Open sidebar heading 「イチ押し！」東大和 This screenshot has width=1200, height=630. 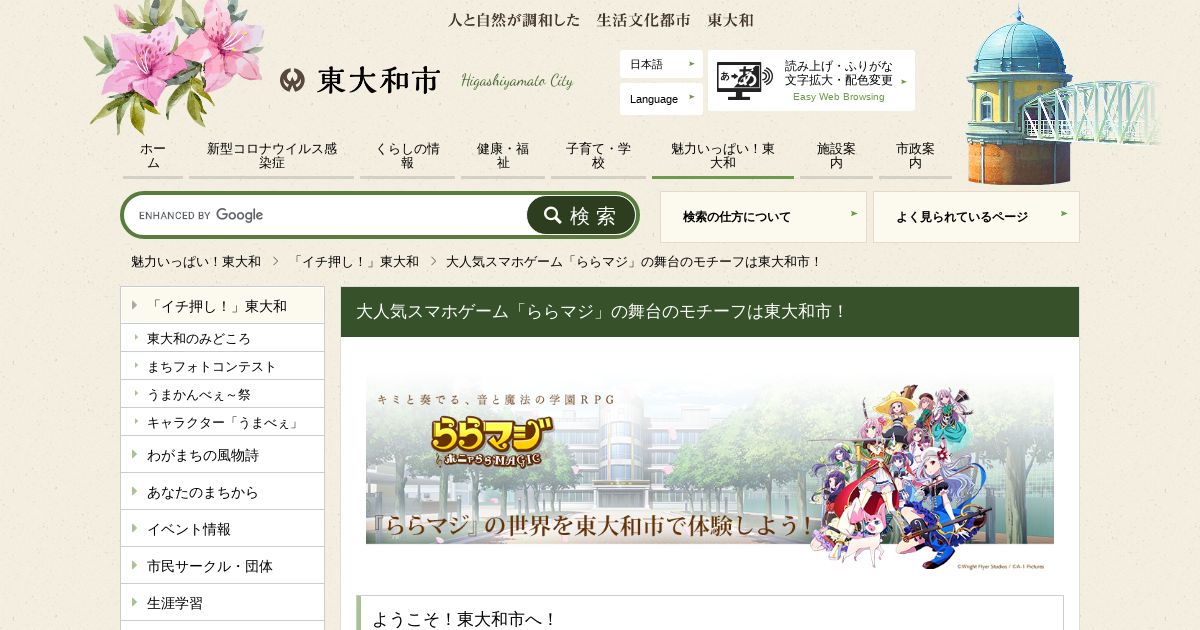222,306
